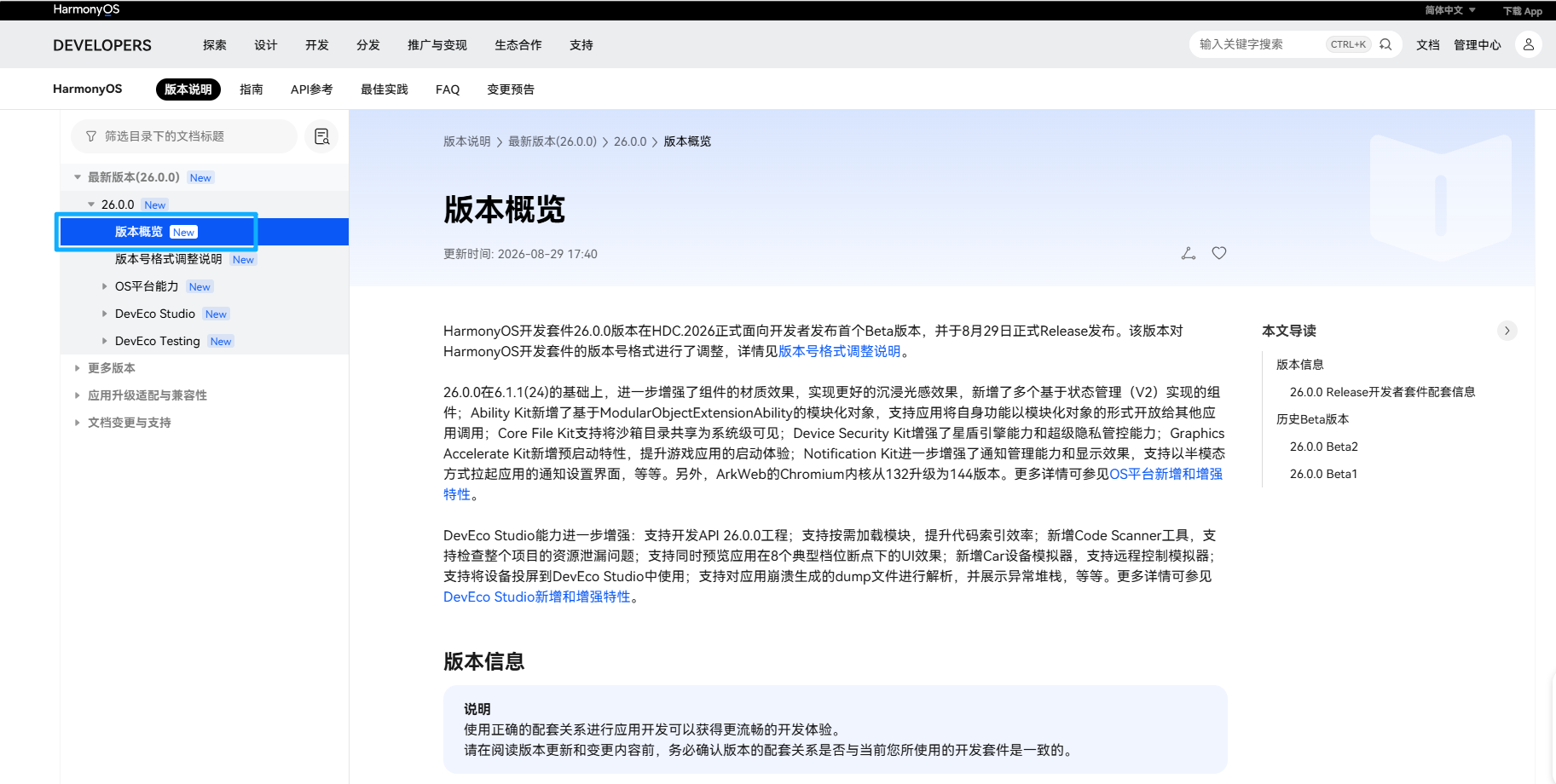1556x784 pixels.
Task: Click the HarmonyOS logo at top
Action: click(x=86, y=9)
